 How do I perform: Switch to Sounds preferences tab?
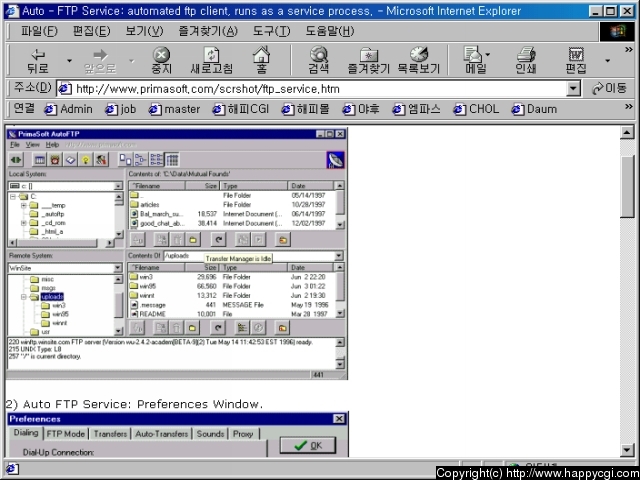210,434
